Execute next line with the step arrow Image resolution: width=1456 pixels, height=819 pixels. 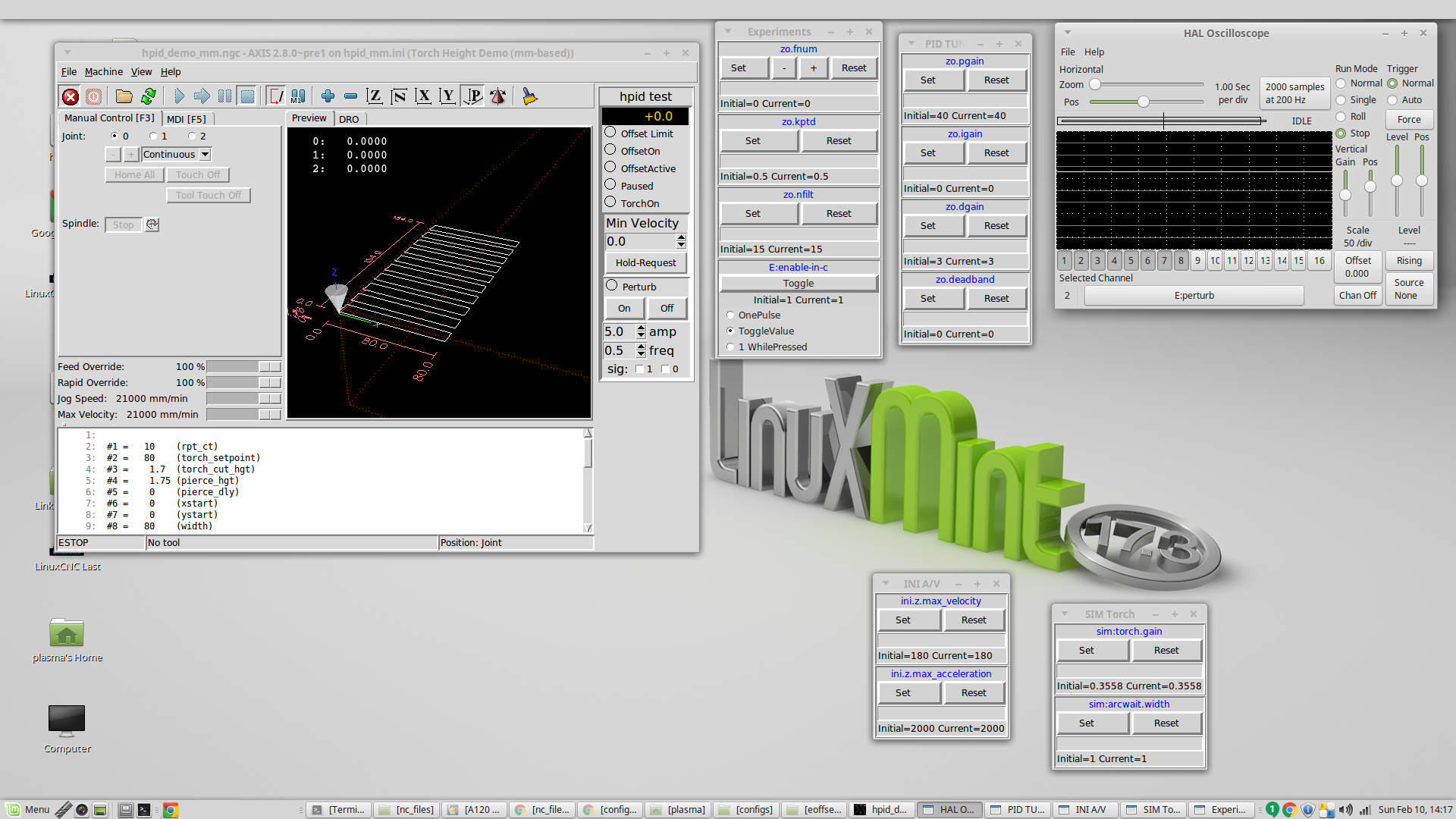pyautogui.click(x=202, y=96)
